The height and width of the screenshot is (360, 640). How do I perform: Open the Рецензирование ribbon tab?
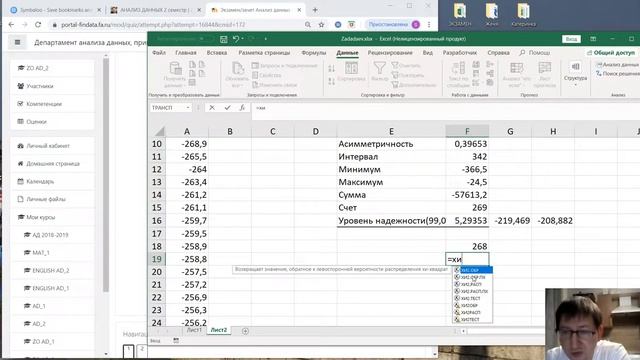tap(390, 53)
